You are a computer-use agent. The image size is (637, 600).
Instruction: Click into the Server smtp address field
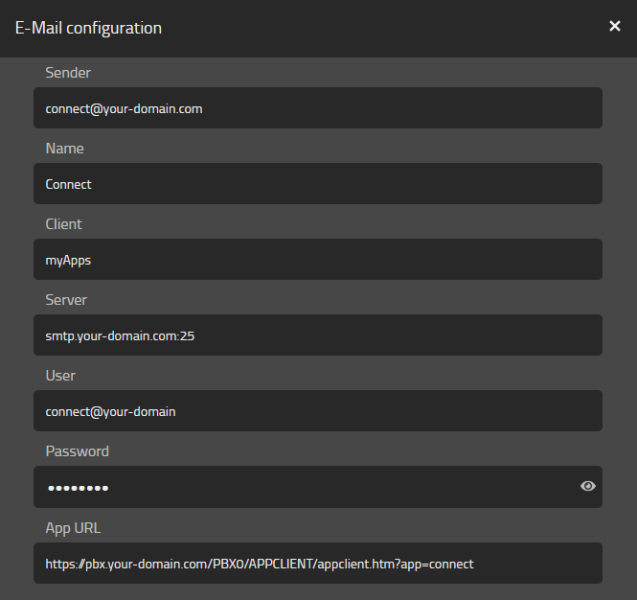click(x=317, y=336)
